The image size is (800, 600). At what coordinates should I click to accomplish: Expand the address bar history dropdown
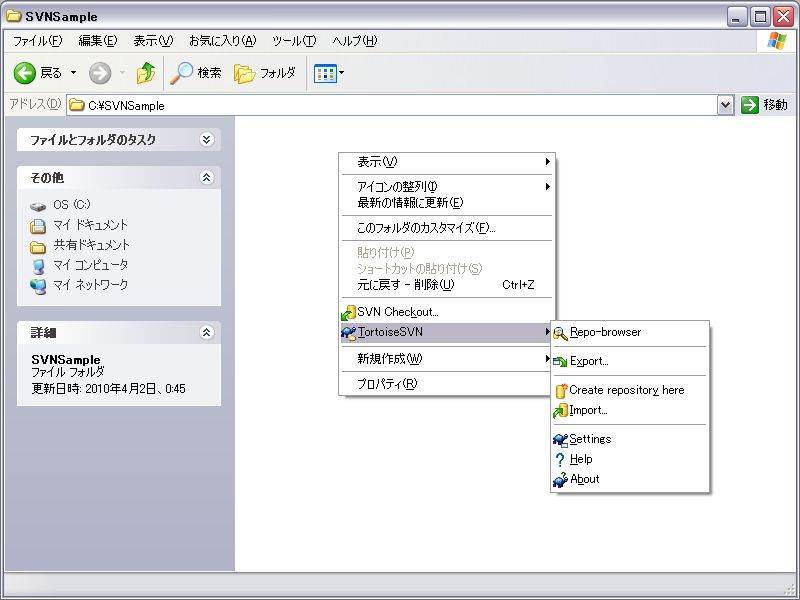tap(725, 103)
